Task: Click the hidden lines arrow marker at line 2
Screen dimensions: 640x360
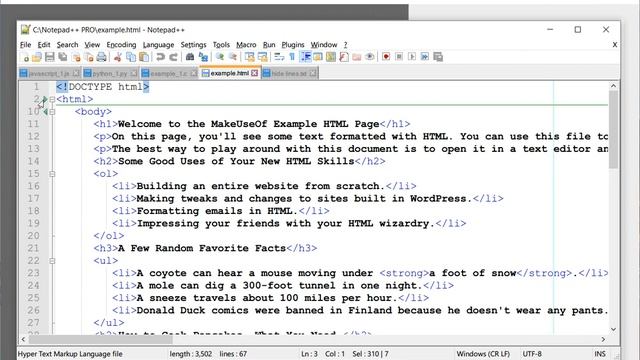Action: click(x=45, y=99)
